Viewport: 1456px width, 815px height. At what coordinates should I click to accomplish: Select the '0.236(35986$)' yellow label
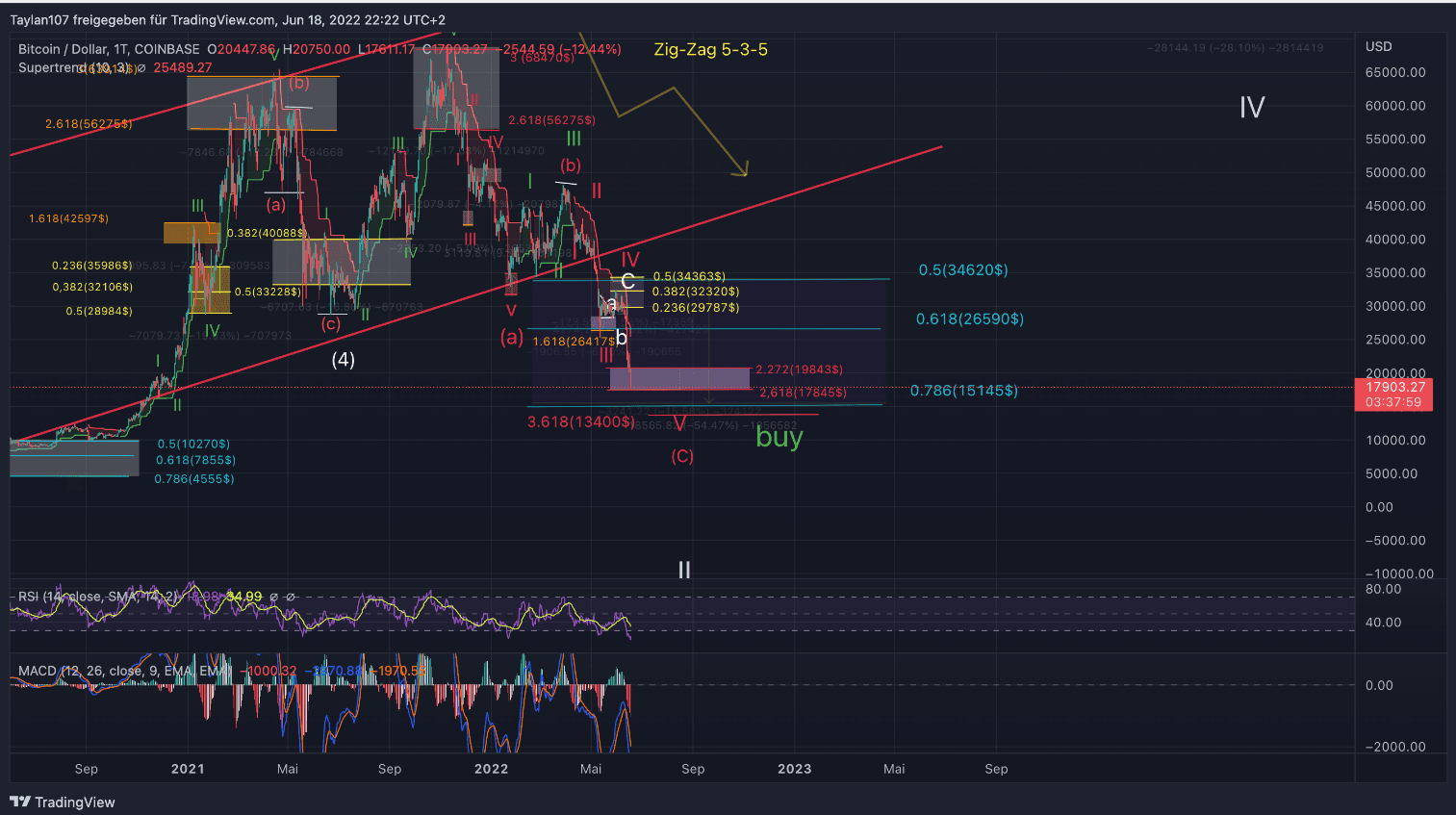click(92, 266)
